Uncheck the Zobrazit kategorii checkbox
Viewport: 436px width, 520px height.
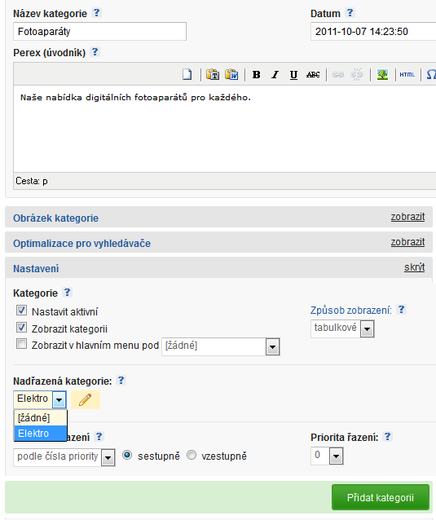pyautogui.click(x=21, y=327)
